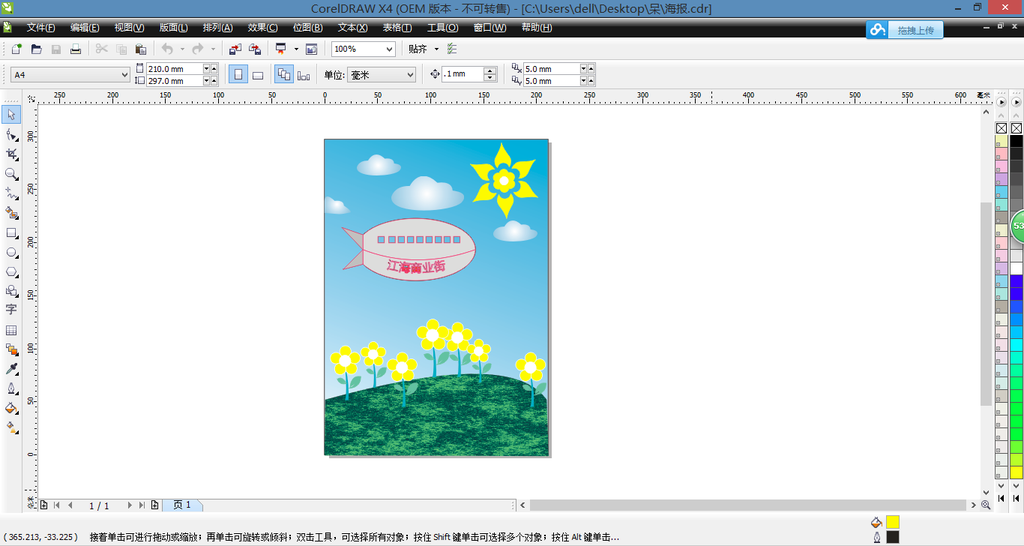
Task: Select the Rectangle tool
Action: (x=11, y=233)
